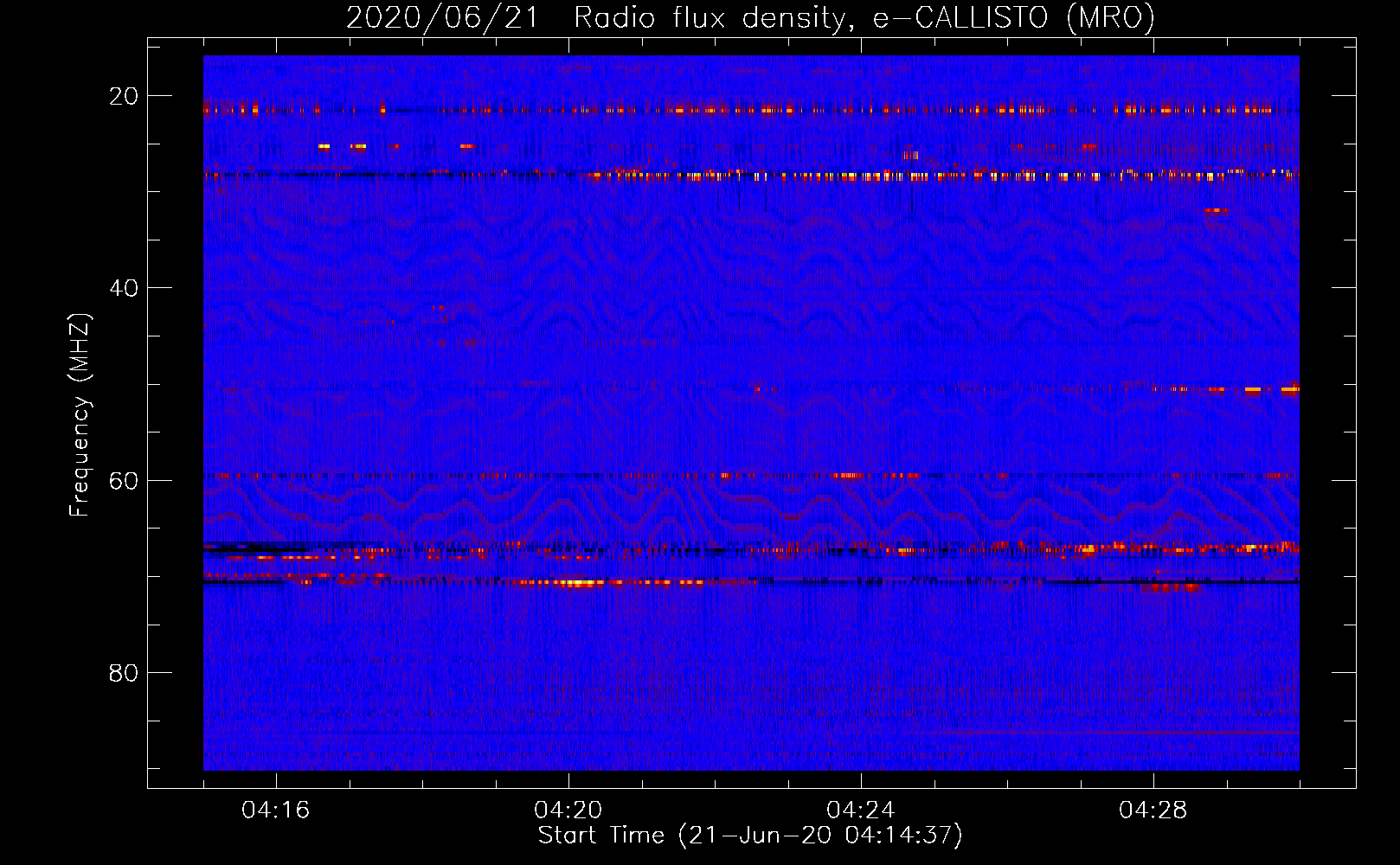Click the plot title "2020/06/21 Radio flux density, e-CALLISTO (MRO)"
The width and height of the screenshot is (1400, 865).
pos(750,17)
